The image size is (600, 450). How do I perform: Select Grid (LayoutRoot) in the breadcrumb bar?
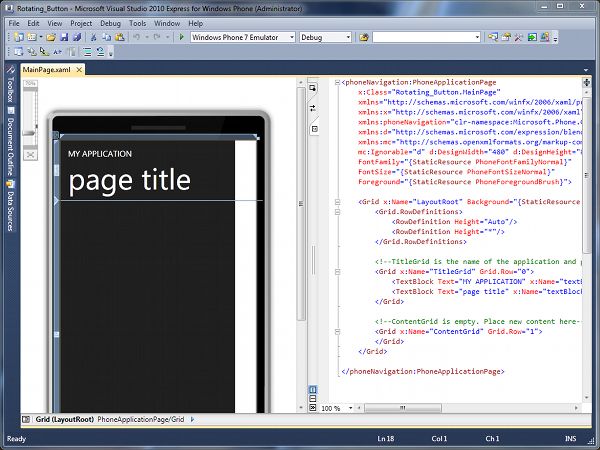(x=64, y=419)
